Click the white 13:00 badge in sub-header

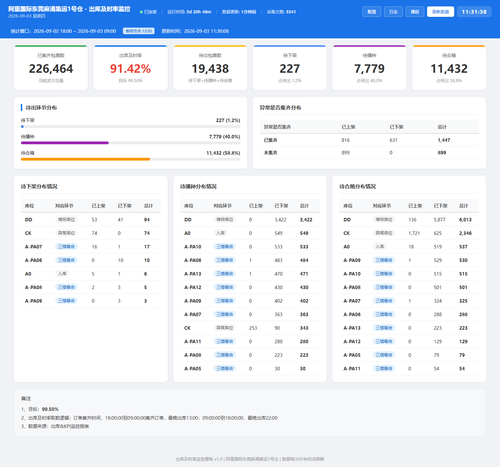[139, 31]
